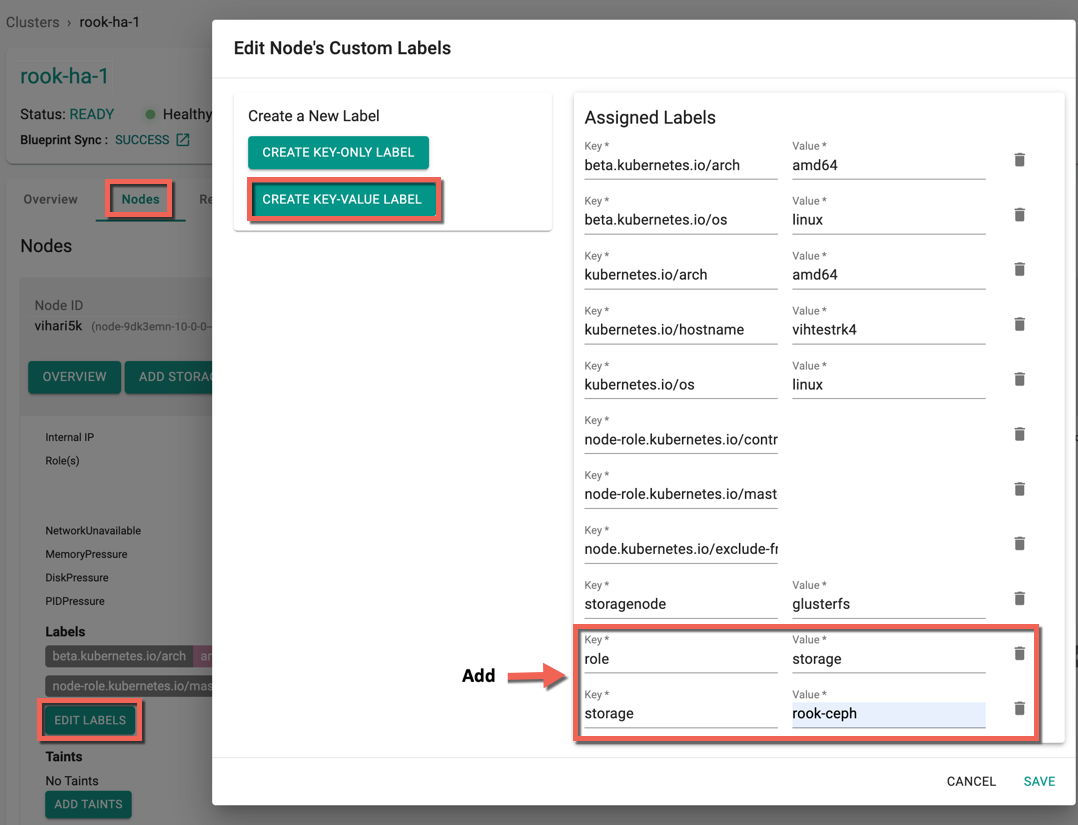Edit the kubernetes.io/os key field
The image size is (1078, 825).
pos(681,384)
